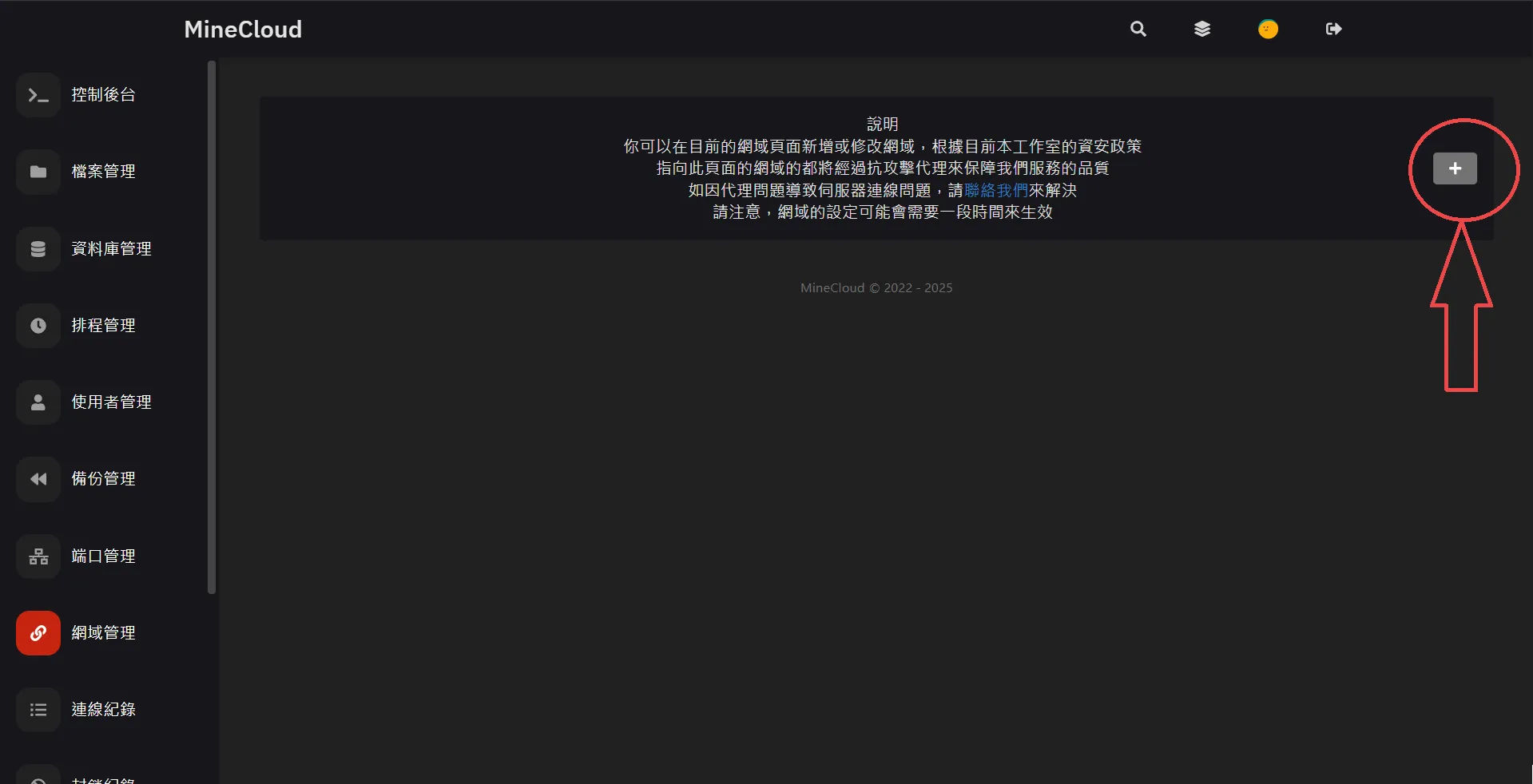1533x784 pixels.
Task: Click the rewind icon for 備份管理
Action: pyautogui.click(x=38, y=479)
